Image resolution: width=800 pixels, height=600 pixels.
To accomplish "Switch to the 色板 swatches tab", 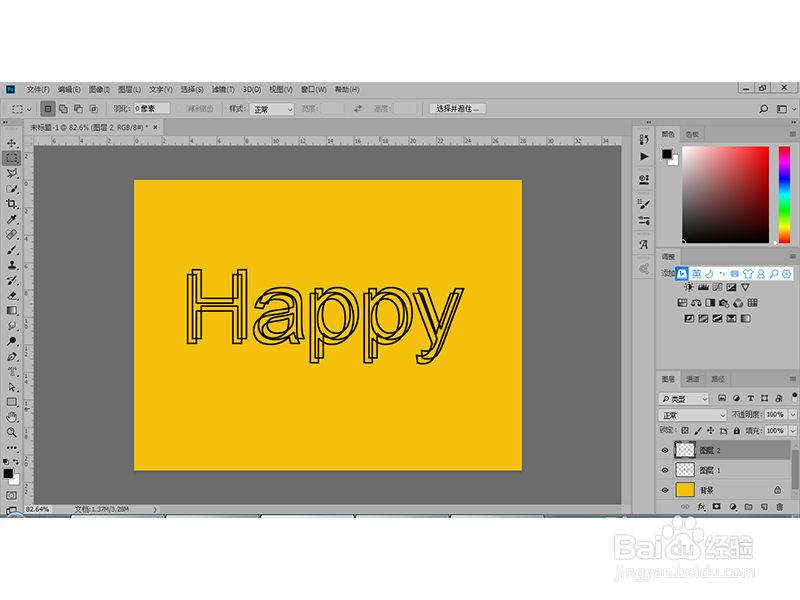I will point(692,134).
